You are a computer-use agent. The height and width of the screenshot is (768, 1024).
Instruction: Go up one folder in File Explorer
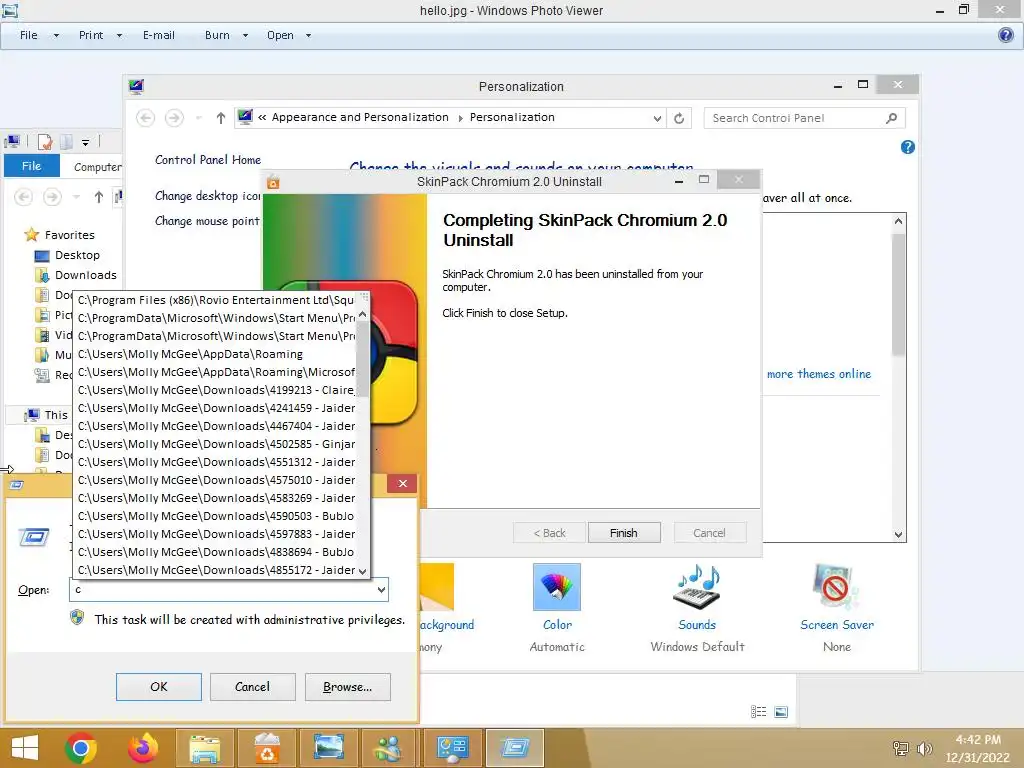(x=99, y=197)
